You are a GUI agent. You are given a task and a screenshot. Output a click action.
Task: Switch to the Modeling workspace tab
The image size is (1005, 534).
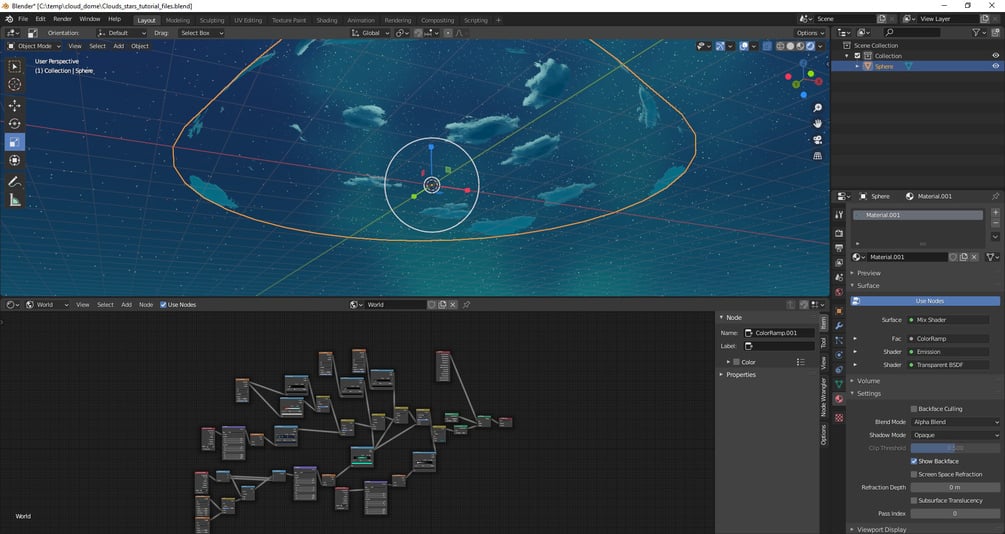[178, 20]
